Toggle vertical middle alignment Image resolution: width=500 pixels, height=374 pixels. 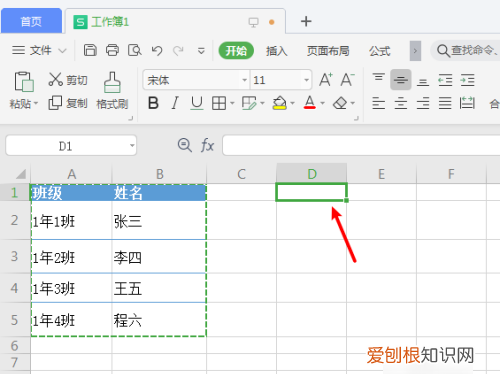coord(401,80)
